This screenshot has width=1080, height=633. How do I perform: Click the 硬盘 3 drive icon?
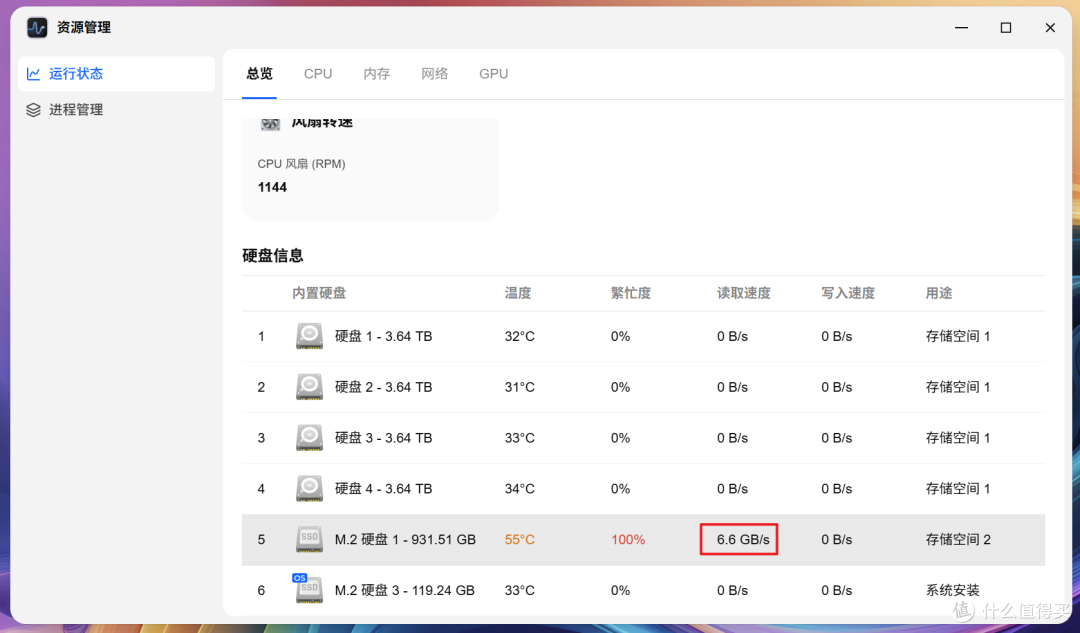[309, 438]
